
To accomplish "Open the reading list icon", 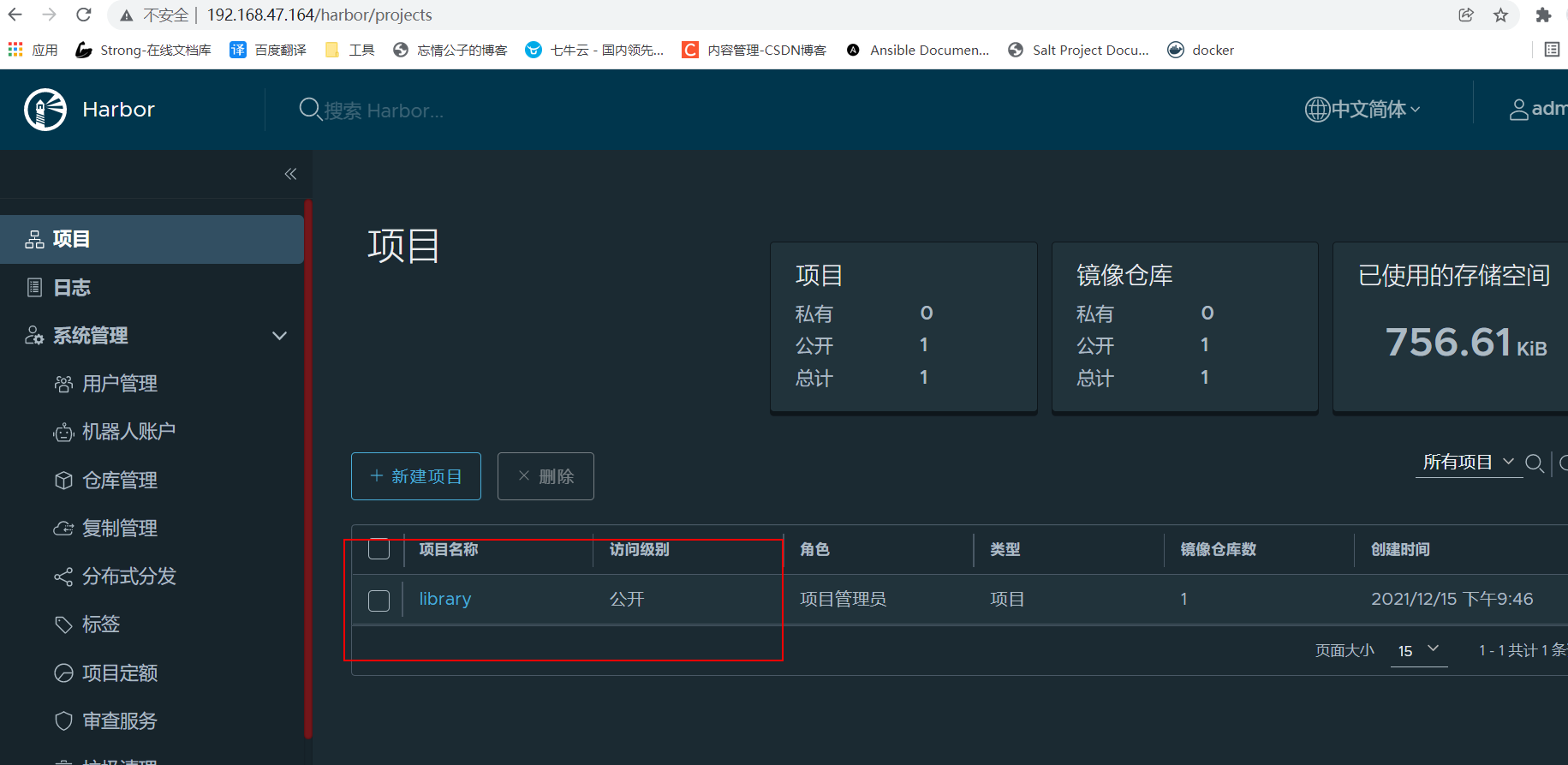I will pos(1552,50).
